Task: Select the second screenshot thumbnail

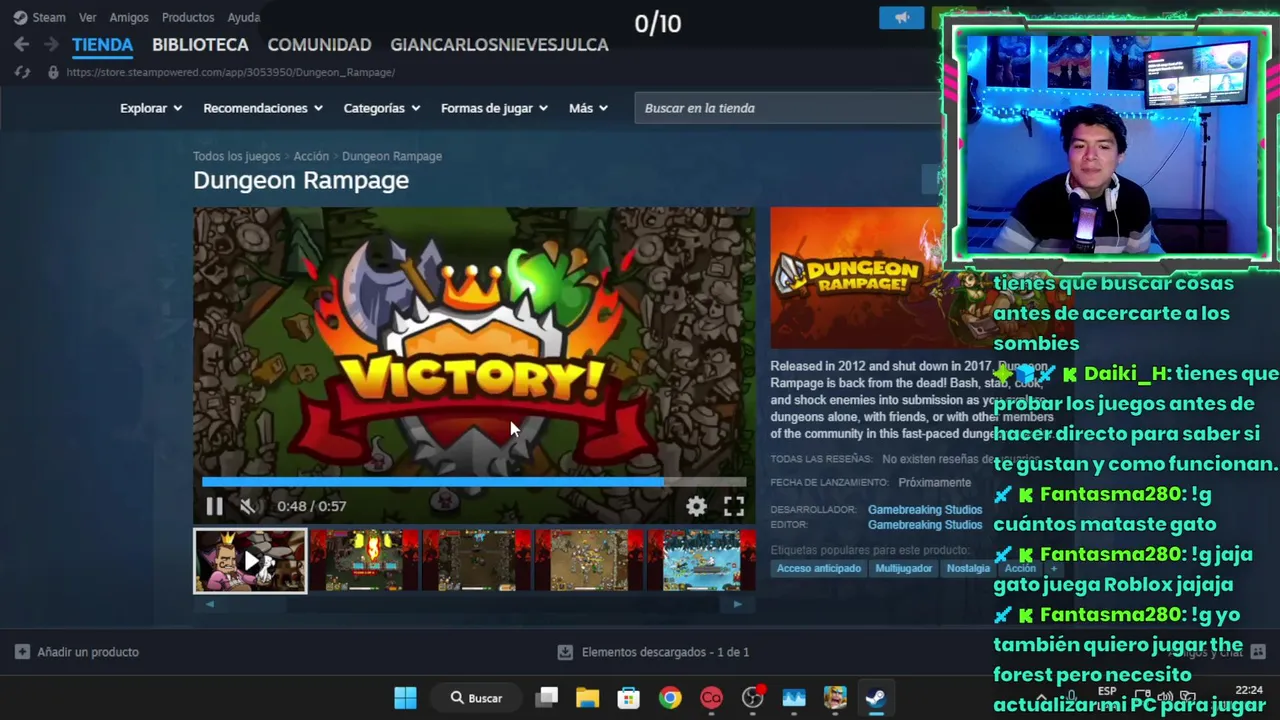Action: (364, 561)
